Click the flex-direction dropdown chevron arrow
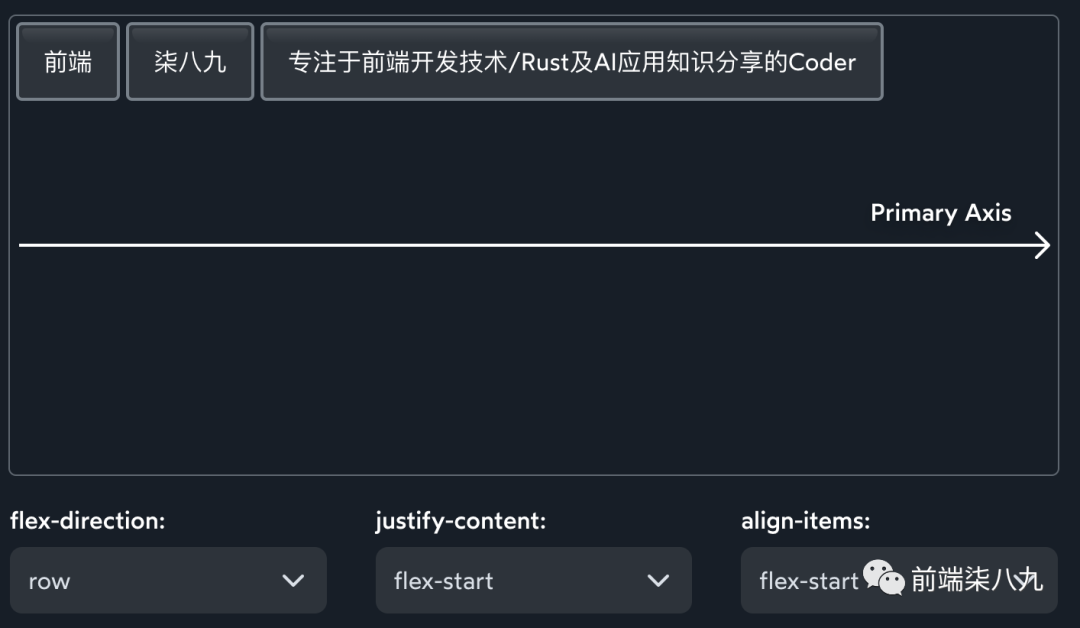This screenshot has height=628, width=1080. 293,580
